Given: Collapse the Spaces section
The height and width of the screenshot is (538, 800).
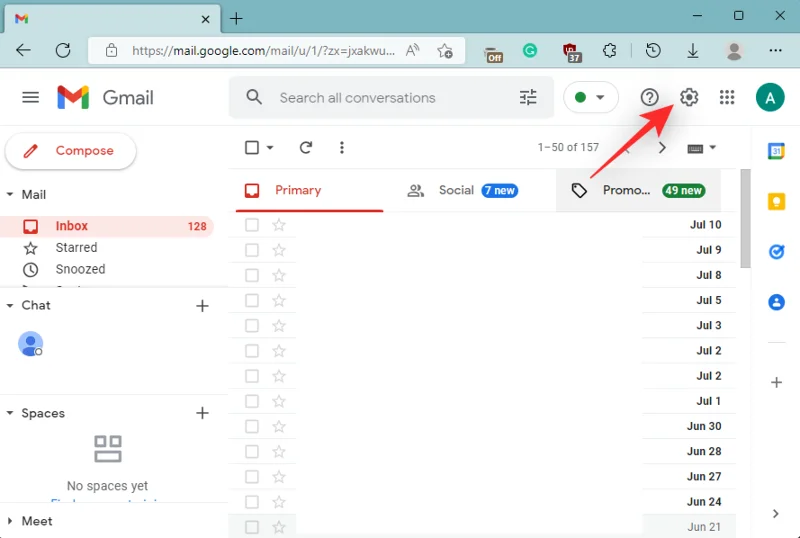Looking at the screenshot, I should [x=10, y=413].
